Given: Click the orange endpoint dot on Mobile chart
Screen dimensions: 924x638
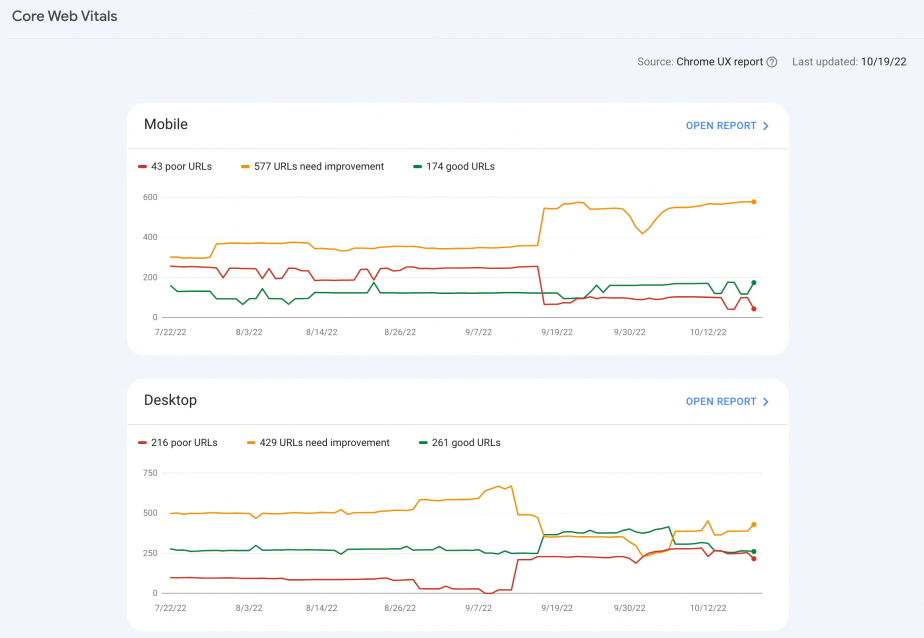Looking at the screenshot, I should (754, 201).
